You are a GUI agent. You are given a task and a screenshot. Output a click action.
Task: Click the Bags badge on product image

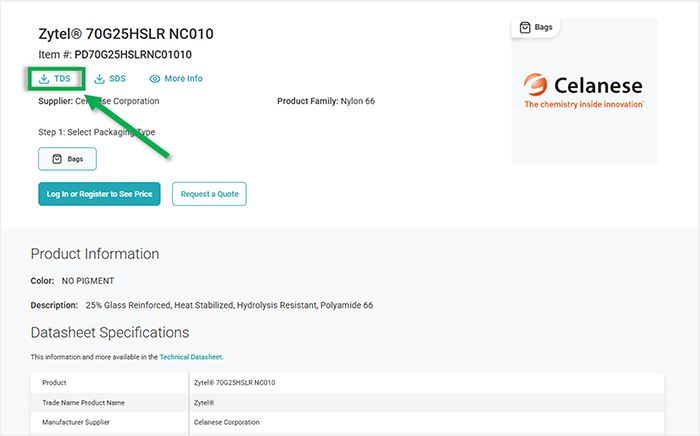536,28
